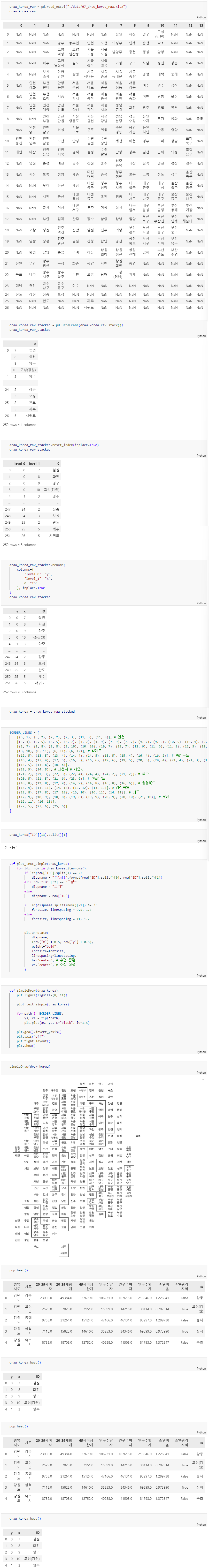Click 'def simpleDraw(draw_korea):' definition line
This screenshot has height=1568, width=209.
(35, 990)
